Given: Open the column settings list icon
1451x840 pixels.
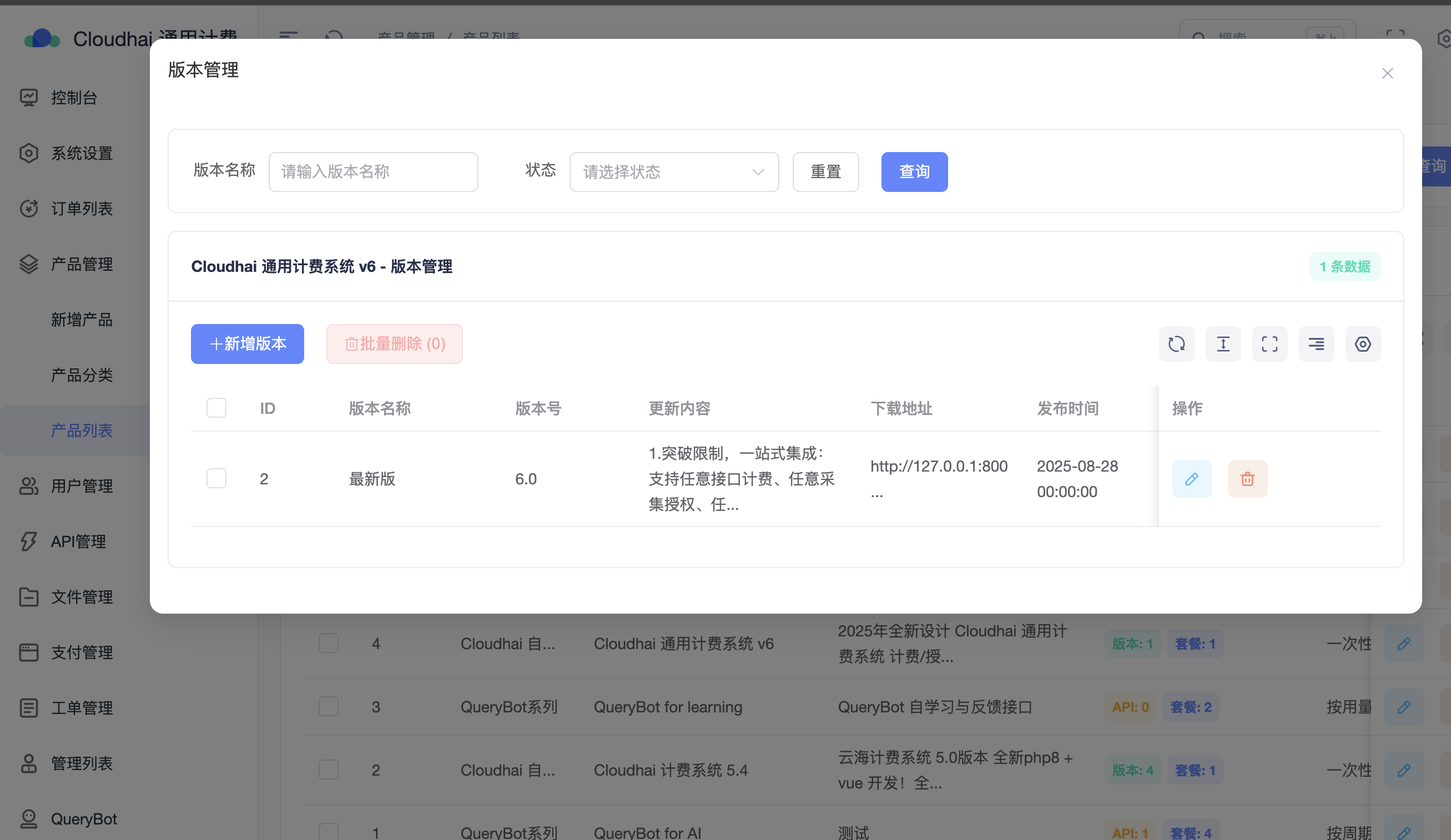Looking at the screenshot, I should tap(1316, 343).
